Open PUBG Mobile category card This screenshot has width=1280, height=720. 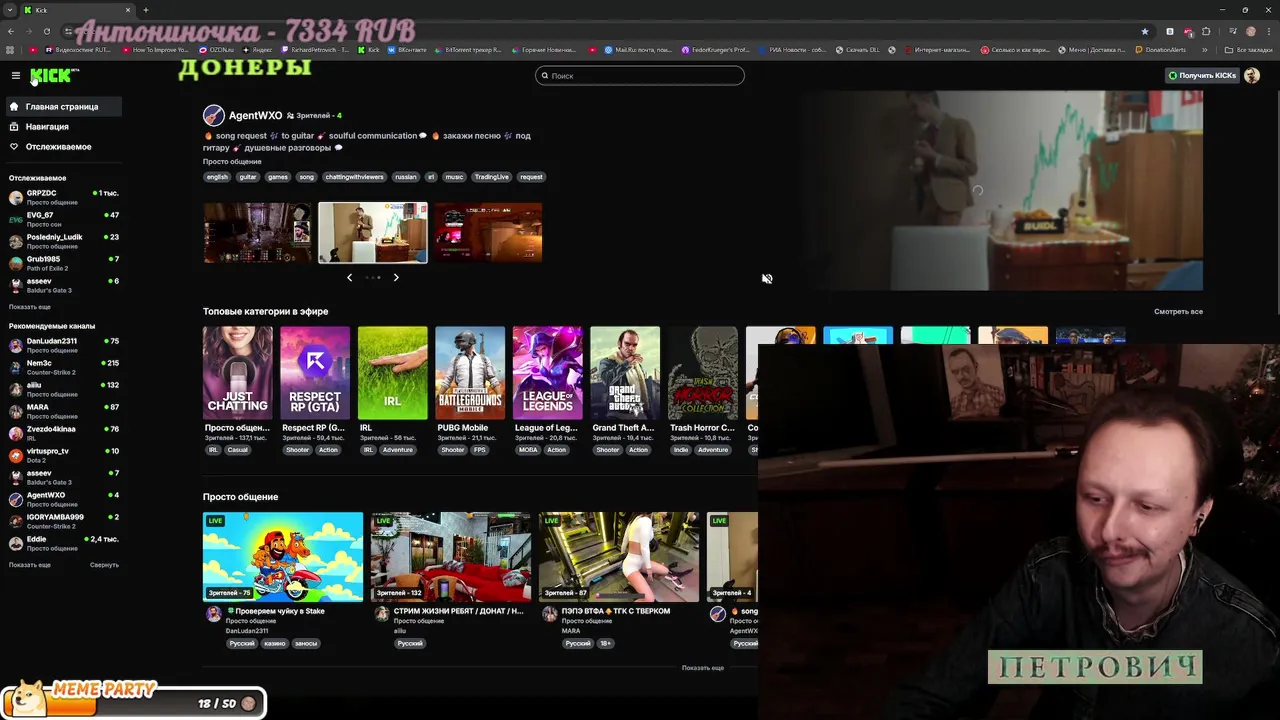[470, 373]
